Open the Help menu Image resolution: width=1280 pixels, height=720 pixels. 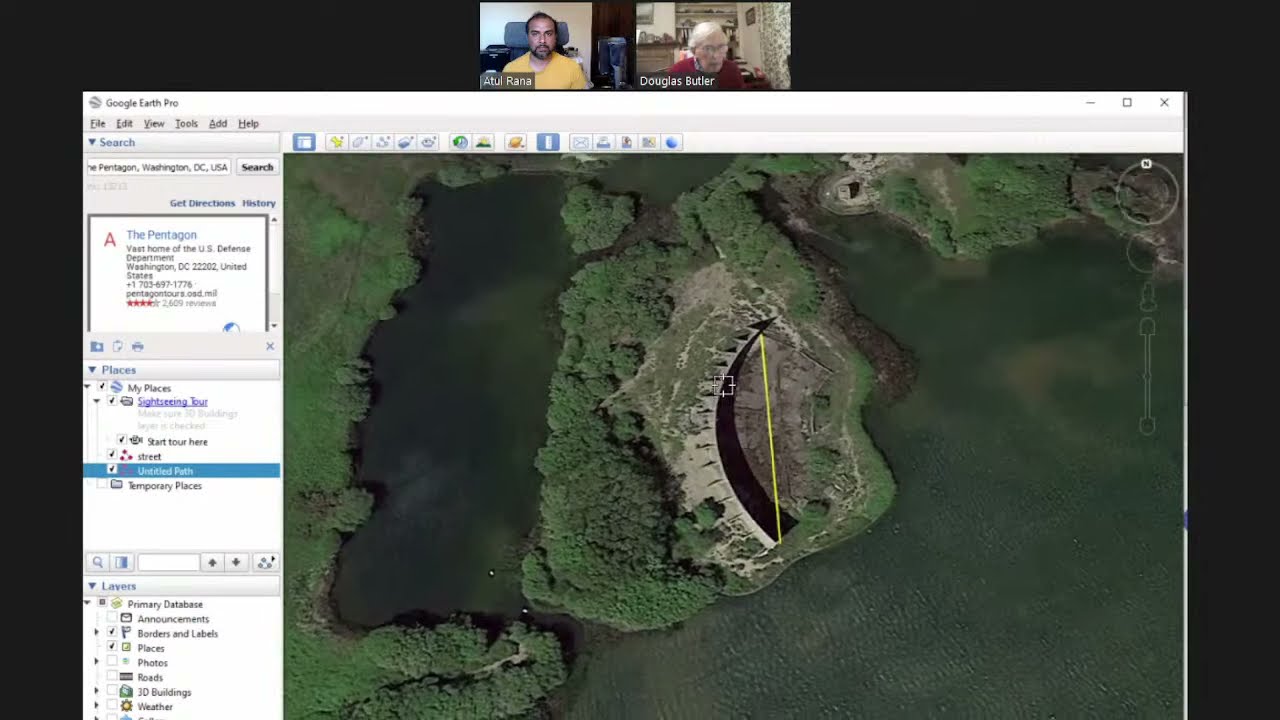[248, 123]
